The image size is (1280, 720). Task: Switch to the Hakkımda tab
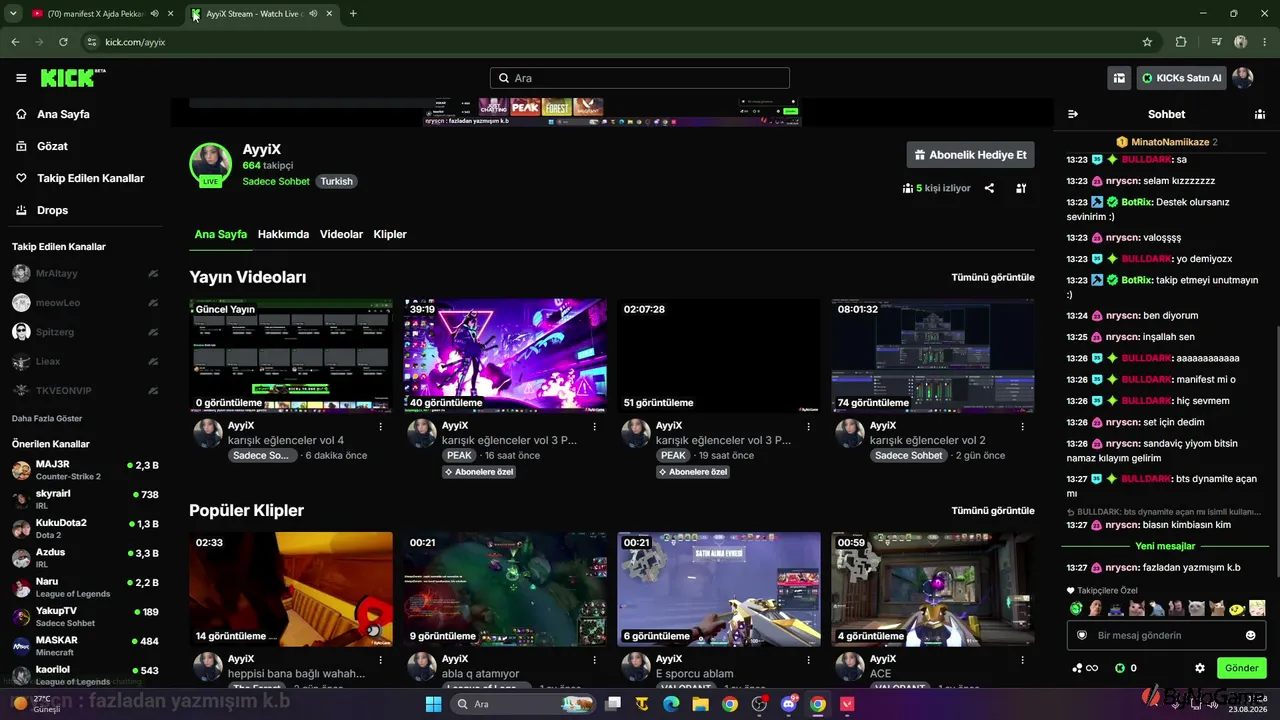pos(283,234)
